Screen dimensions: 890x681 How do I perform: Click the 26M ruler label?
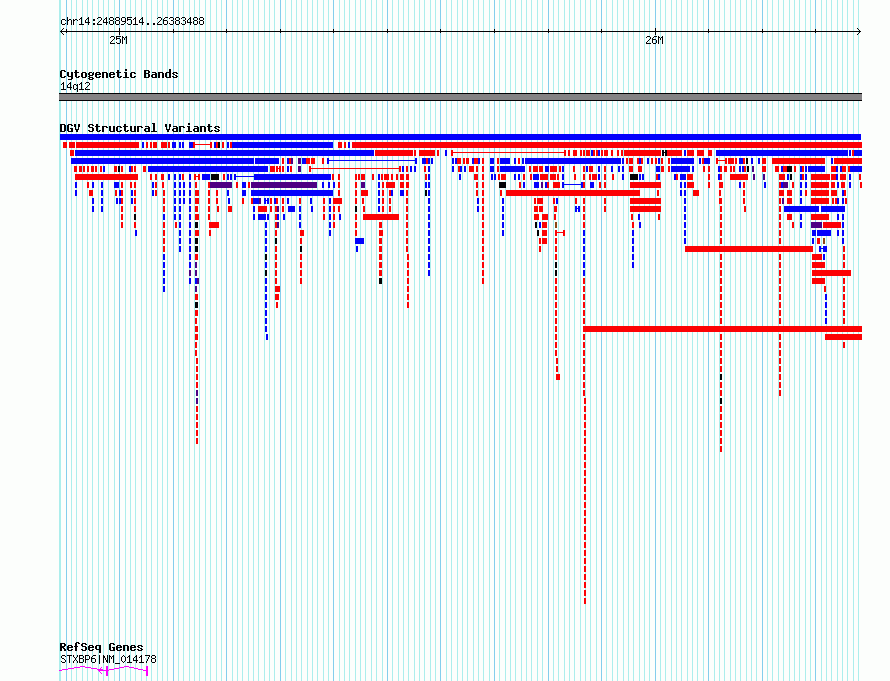coord(654,40)
